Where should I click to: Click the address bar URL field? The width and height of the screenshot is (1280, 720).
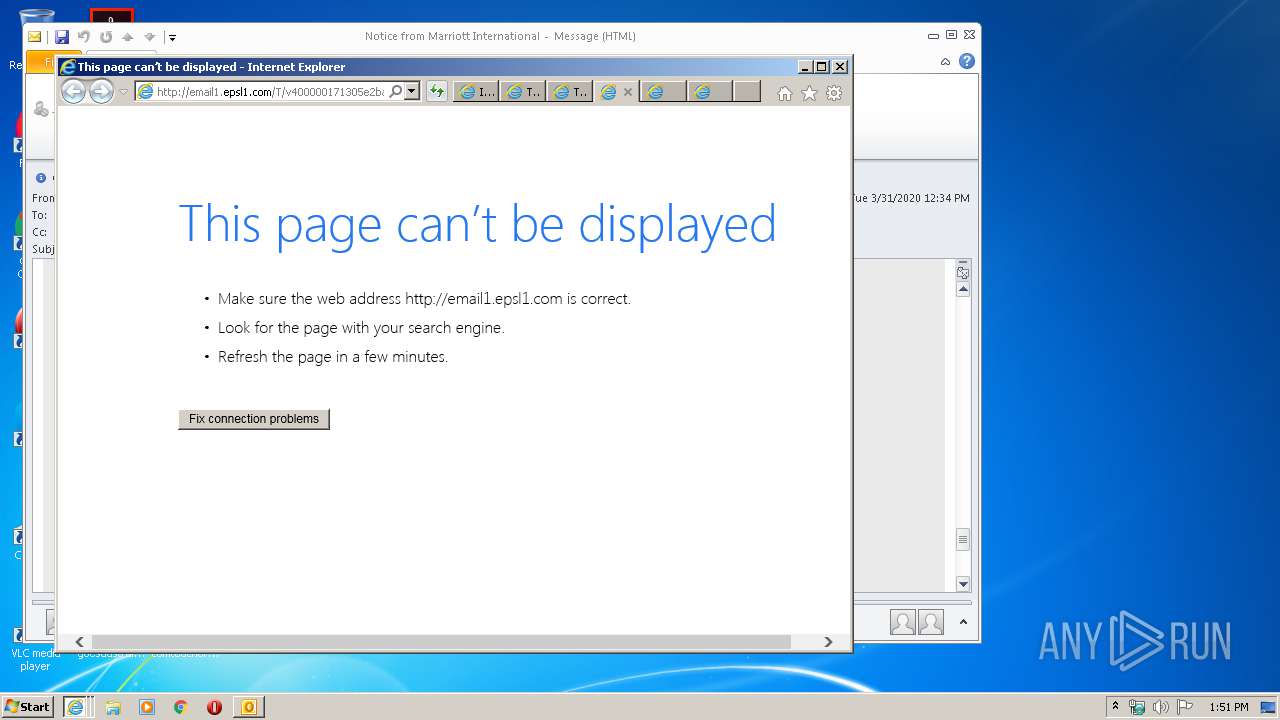point(270,92)
